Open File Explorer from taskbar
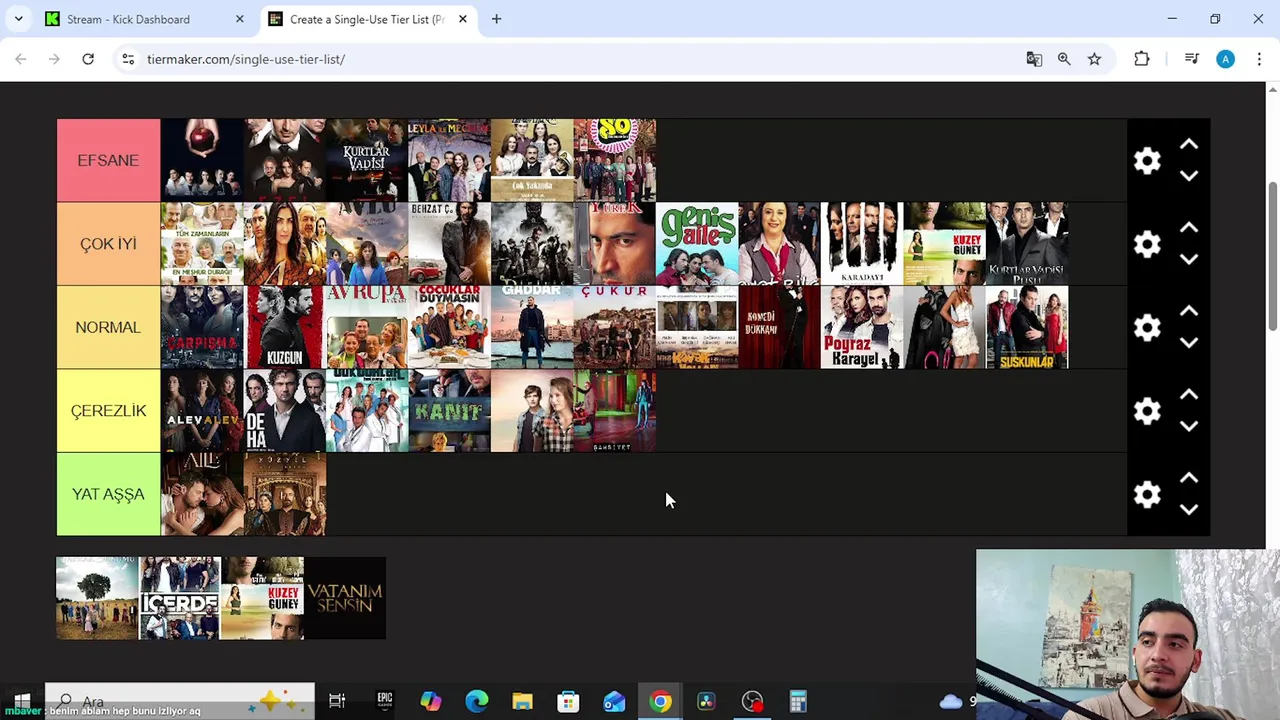 click(x=522, y=701)
